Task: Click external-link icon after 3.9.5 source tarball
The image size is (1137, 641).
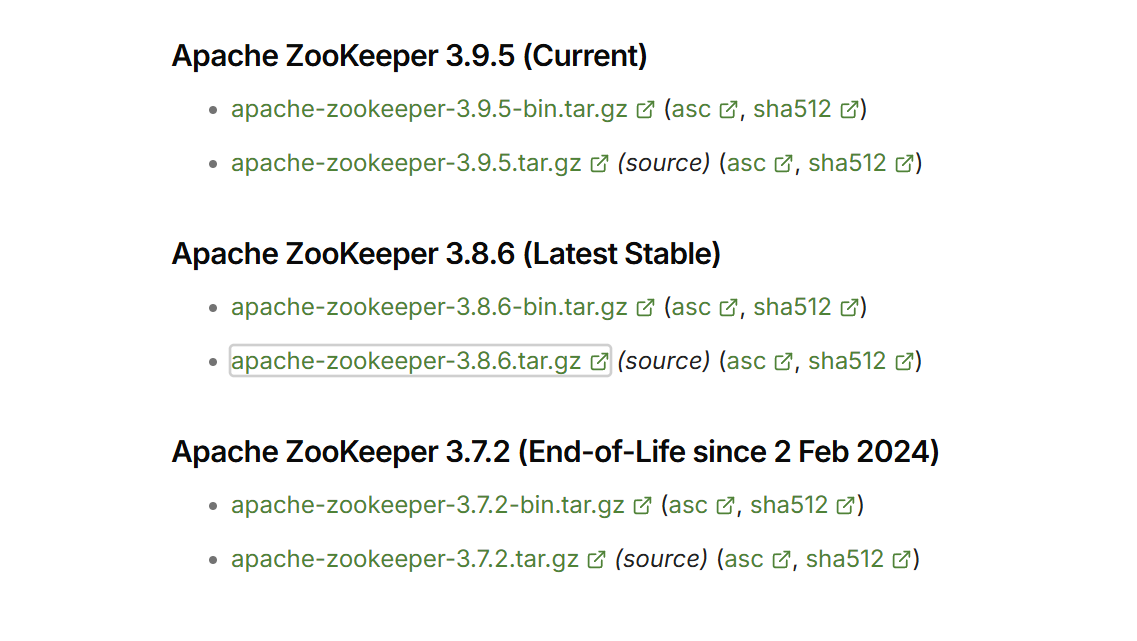Action: [599, 164]
